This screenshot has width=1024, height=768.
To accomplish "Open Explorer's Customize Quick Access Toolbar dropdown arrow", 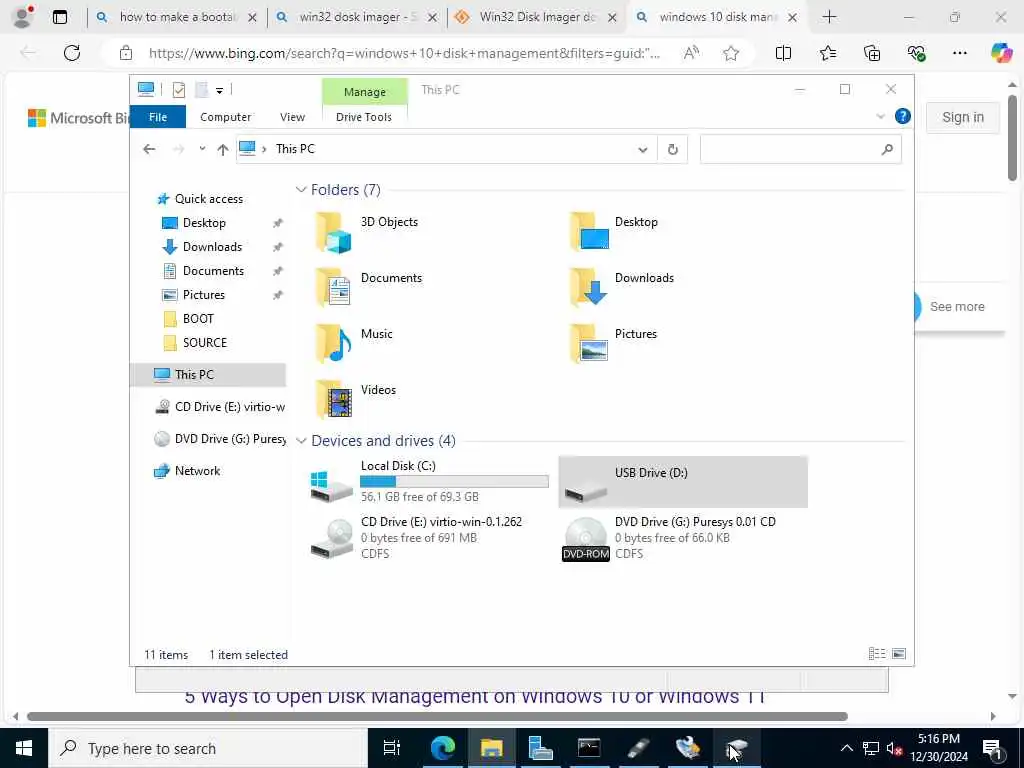I will point(219,91).
